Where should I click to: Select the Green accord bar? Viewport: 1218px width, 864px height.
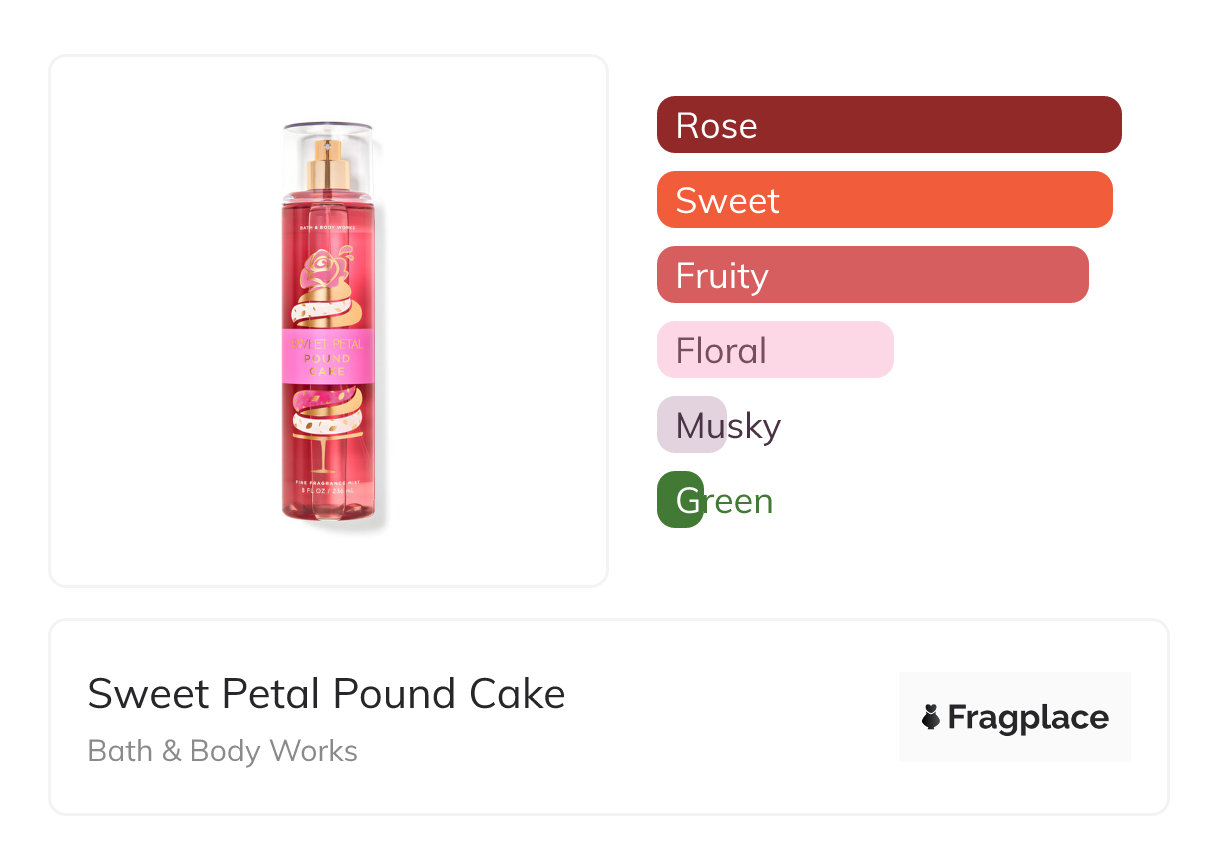coord(681,500)
